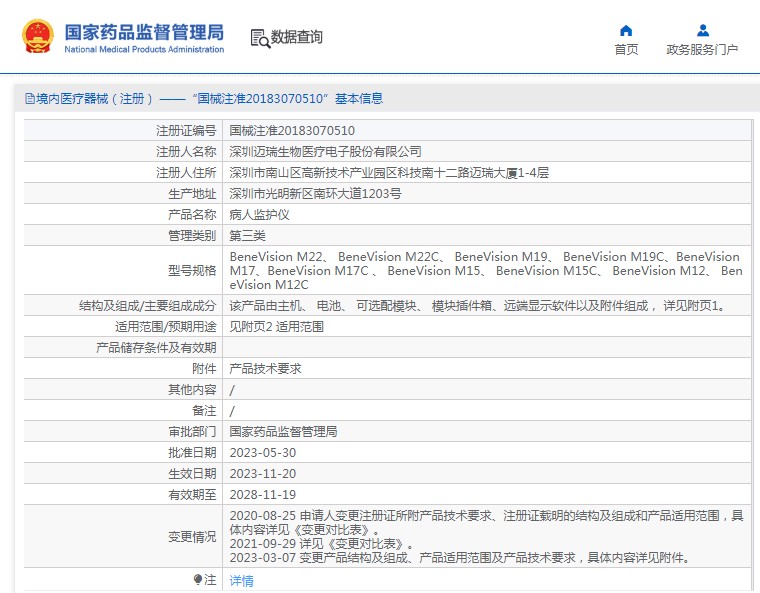Screen dimensions: 760x593
Task: Click the 附件 label
Action: (x=204, y=369)
